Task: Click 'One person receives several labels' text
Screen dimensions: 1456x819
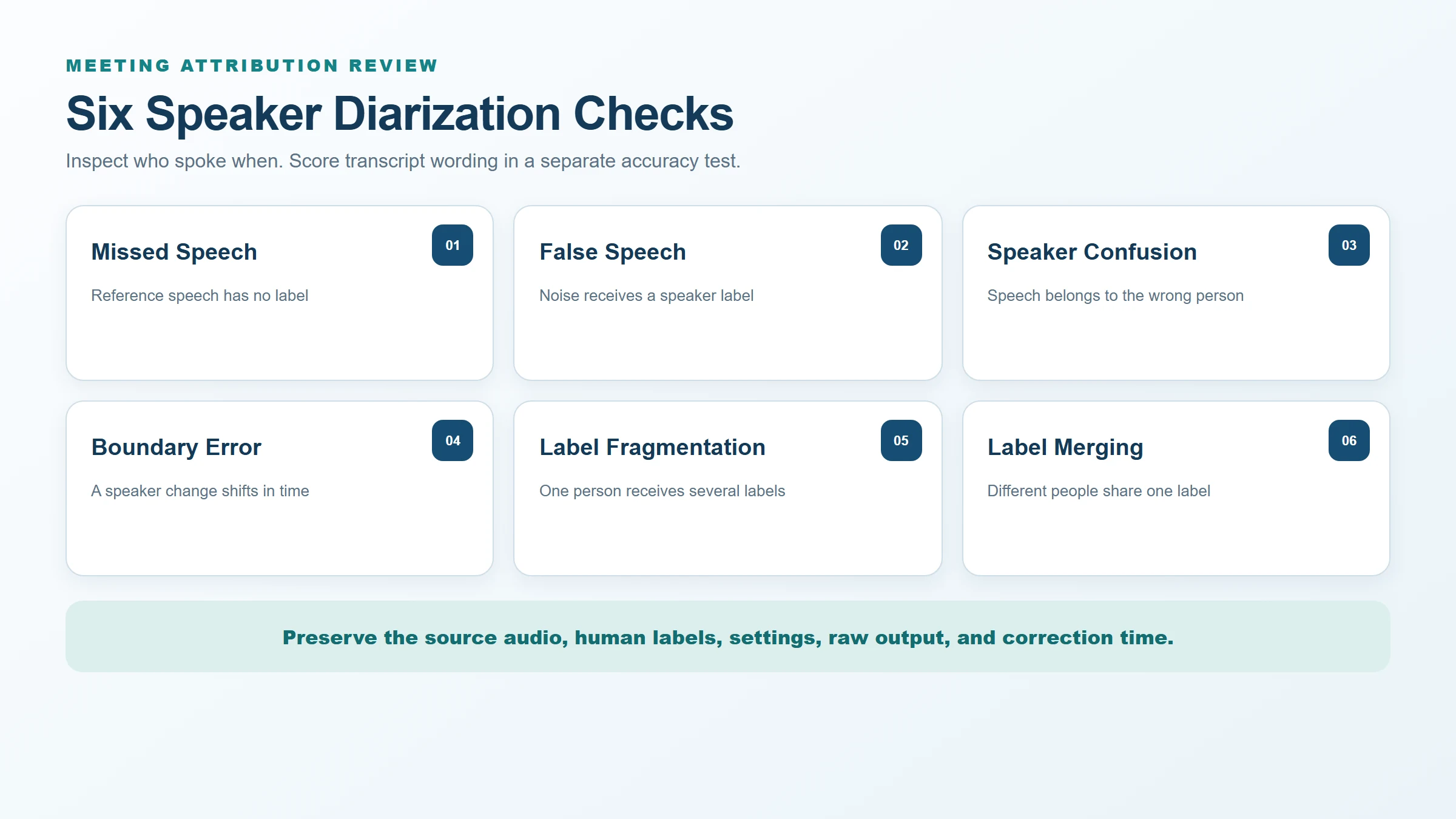Action: point(662,491)
